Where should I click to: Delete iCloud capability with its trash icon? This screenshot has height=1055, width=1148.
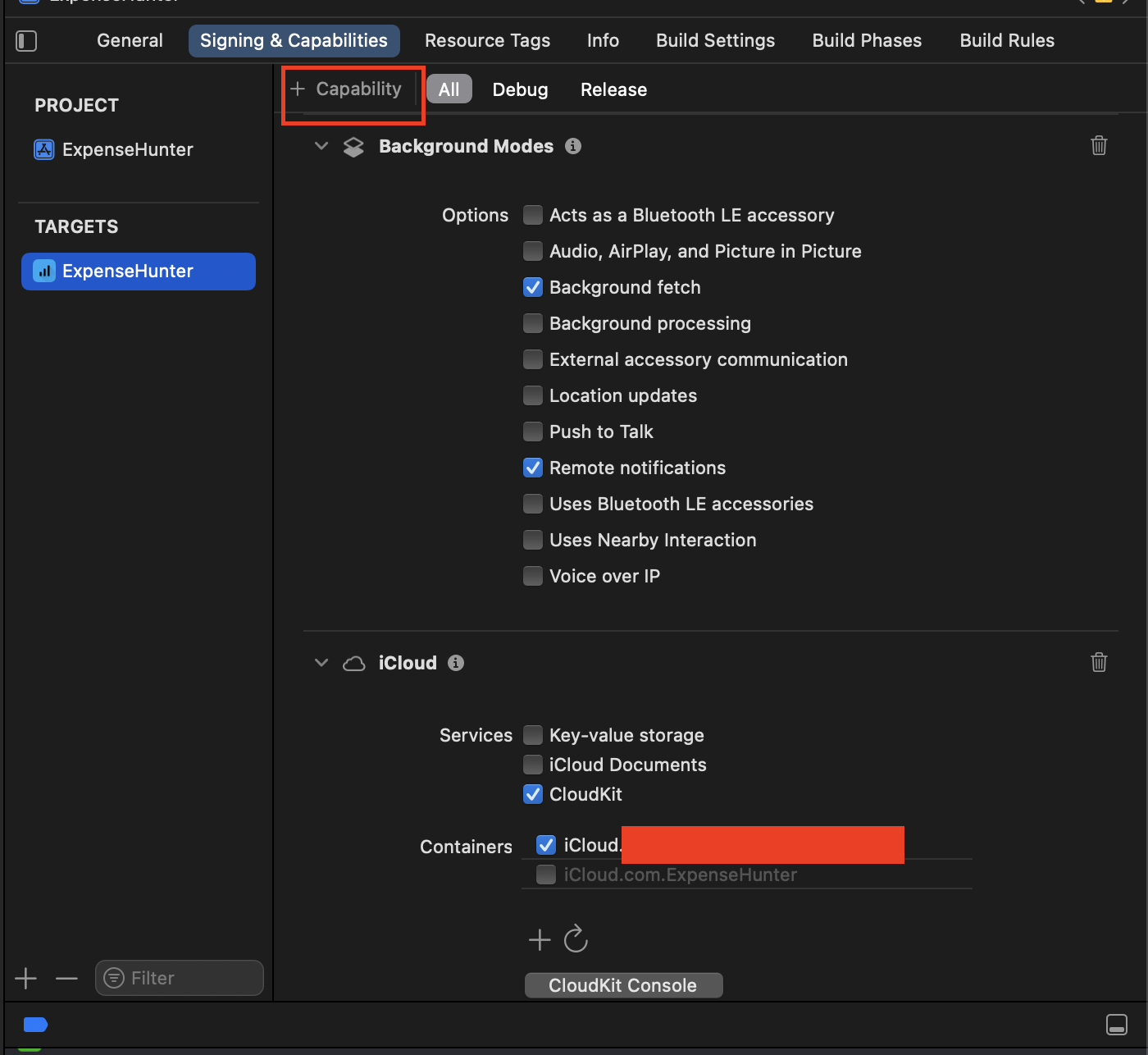point(1099,662)
